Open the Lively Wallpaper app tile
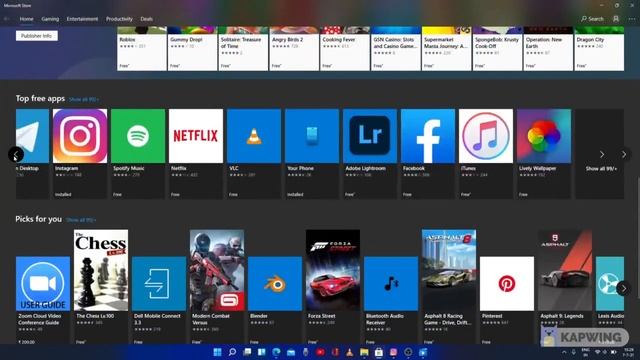Viewport: 640px width, 360px height. 544,153
